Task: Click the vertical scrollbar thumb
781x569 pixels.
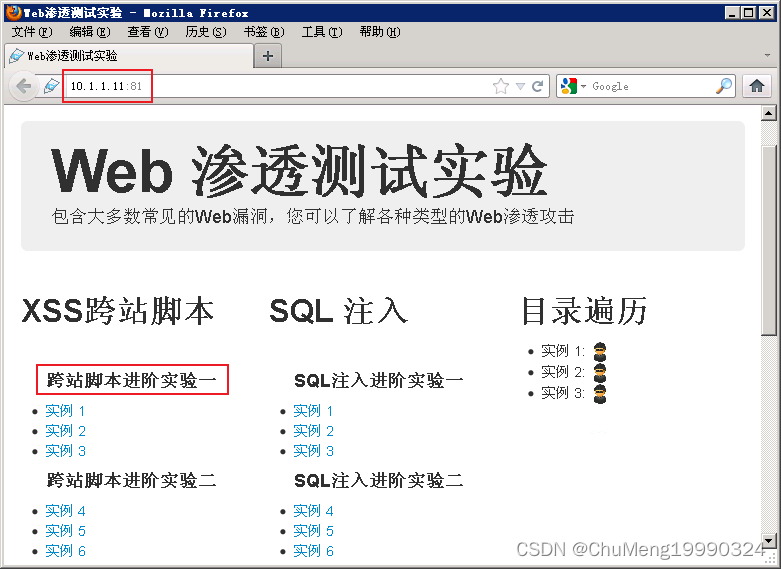Action: pos(769,240)
